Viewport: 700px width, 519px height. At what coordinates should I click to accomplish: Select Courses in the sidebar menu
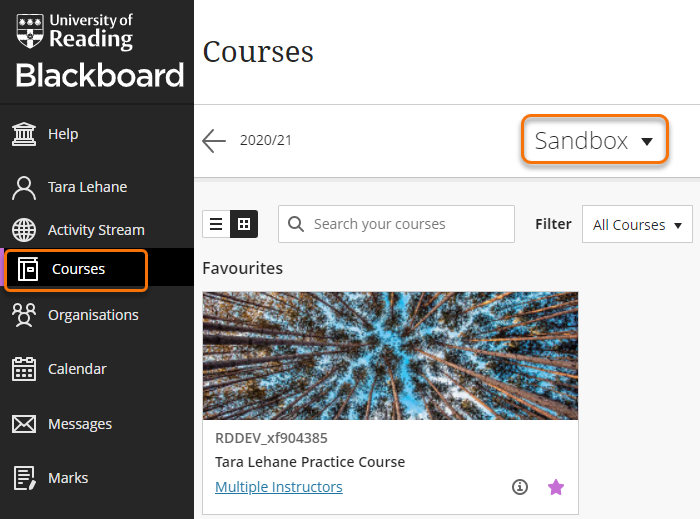pyautogui.click(x=78, y=269)
